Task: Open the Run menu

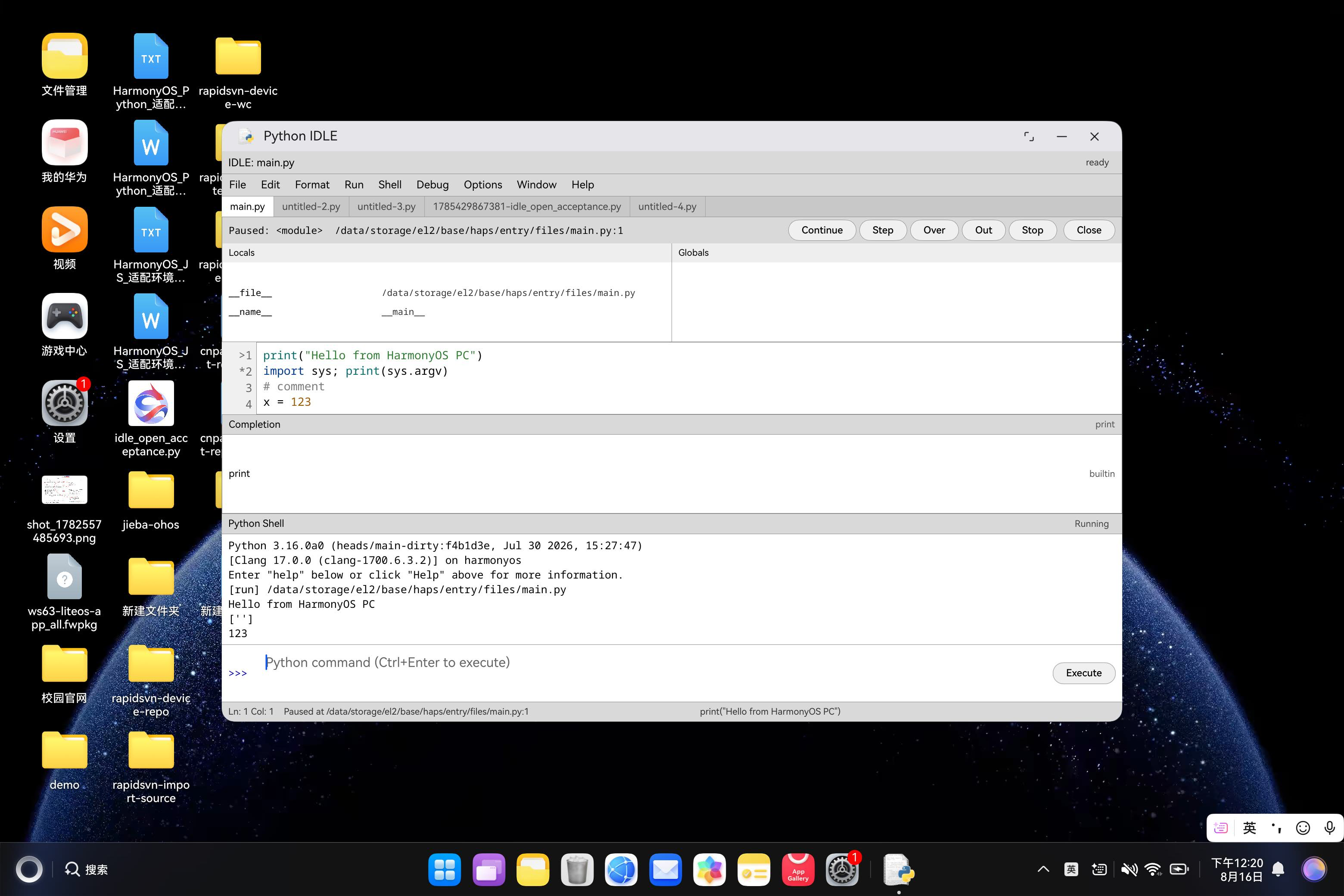Action: pyautogui.click(x=354, y=184)
